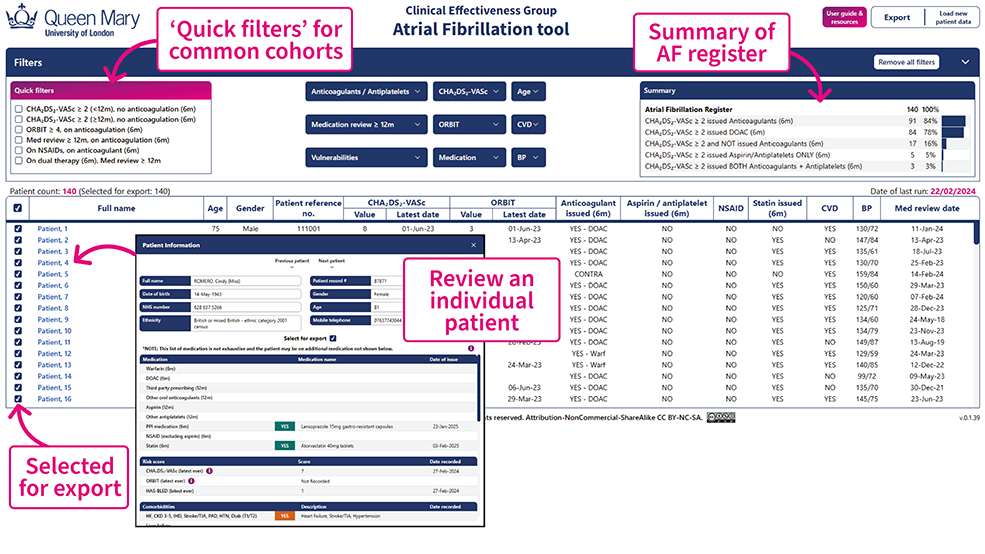985x554 pixels.
Task: Tick the On NSAIDs, on anticoagulant filter
Action: (x=19, y=150)
